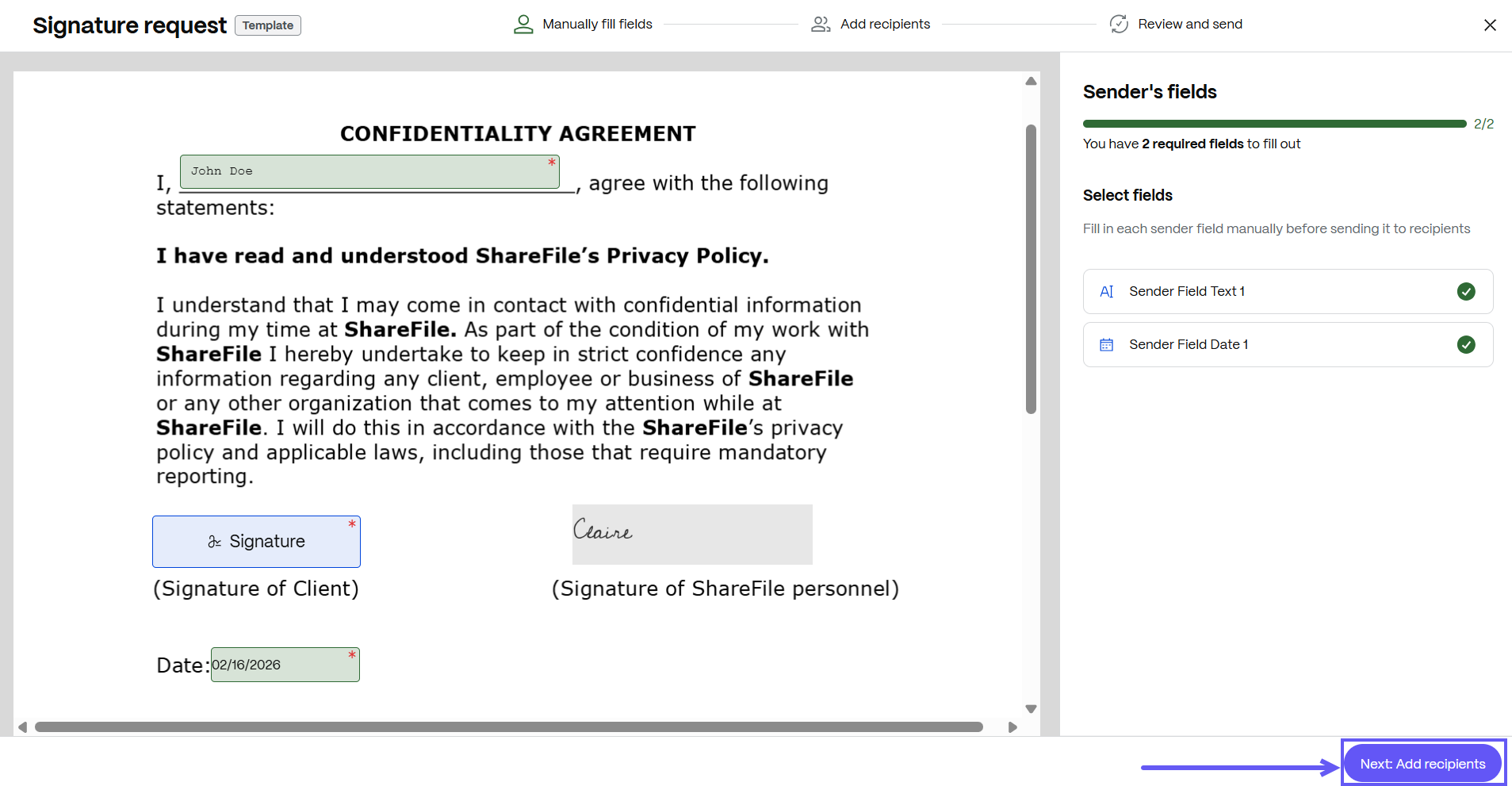The image size is (1512, 786).
Task: Click the Review and send checkmark icon
Action: tap(1119, 25)
